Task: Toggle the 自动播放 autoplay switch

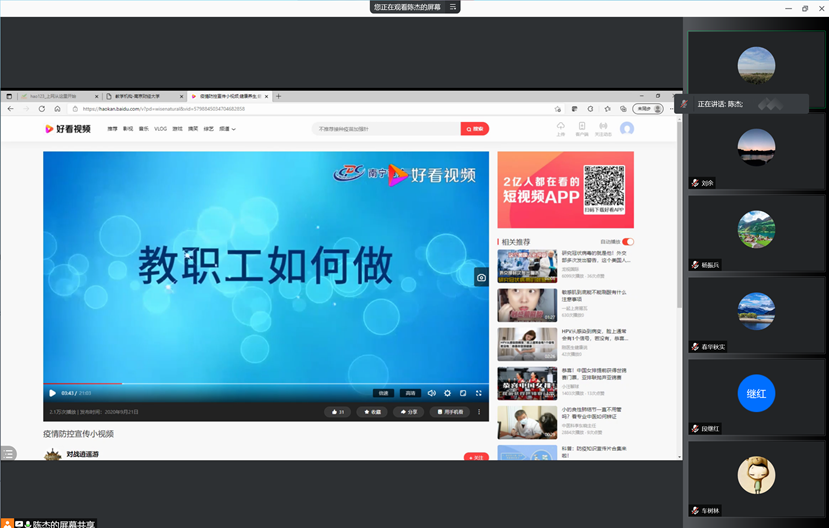Action: [x=628, y=242]
